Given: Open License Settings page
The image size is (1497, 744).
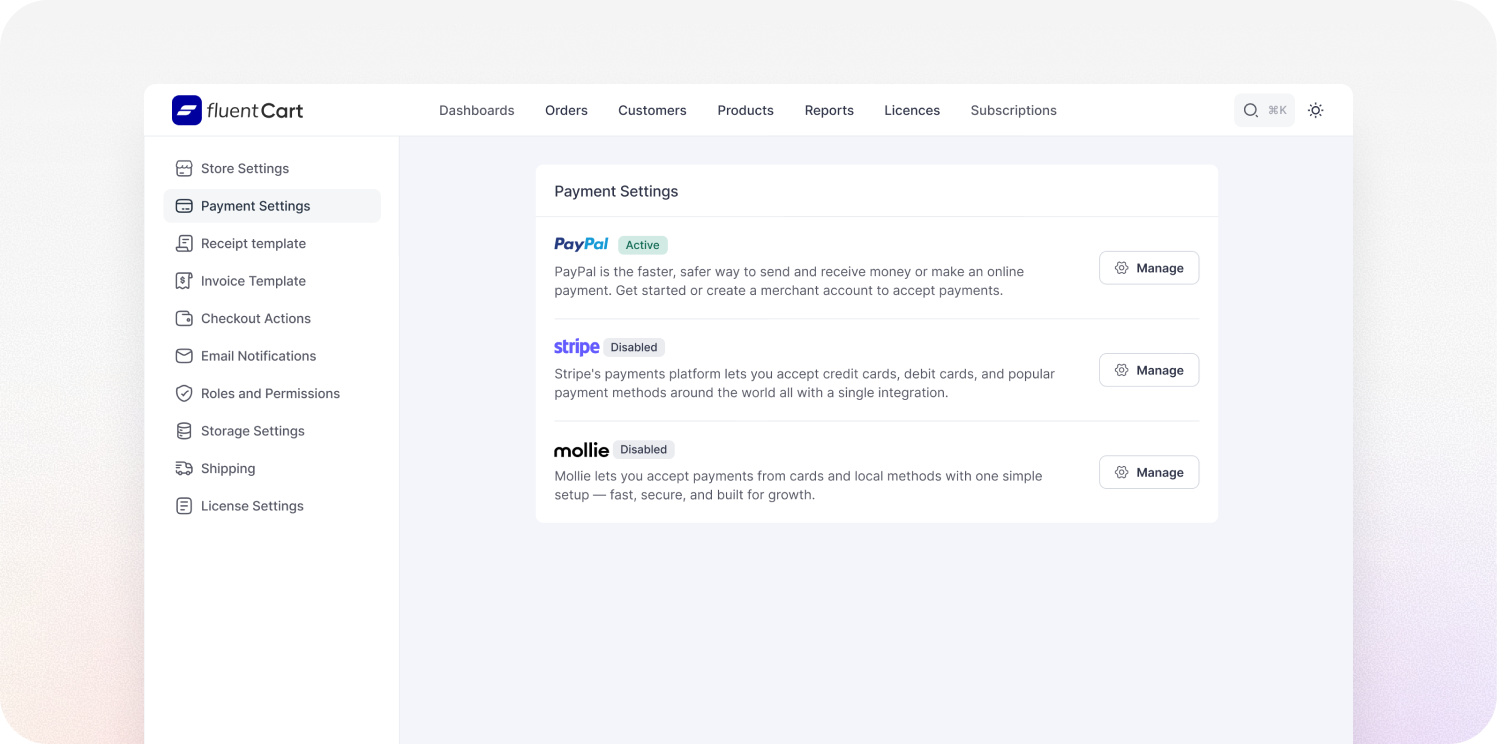Looking at the screenshot, I should [x=272, y=506].
